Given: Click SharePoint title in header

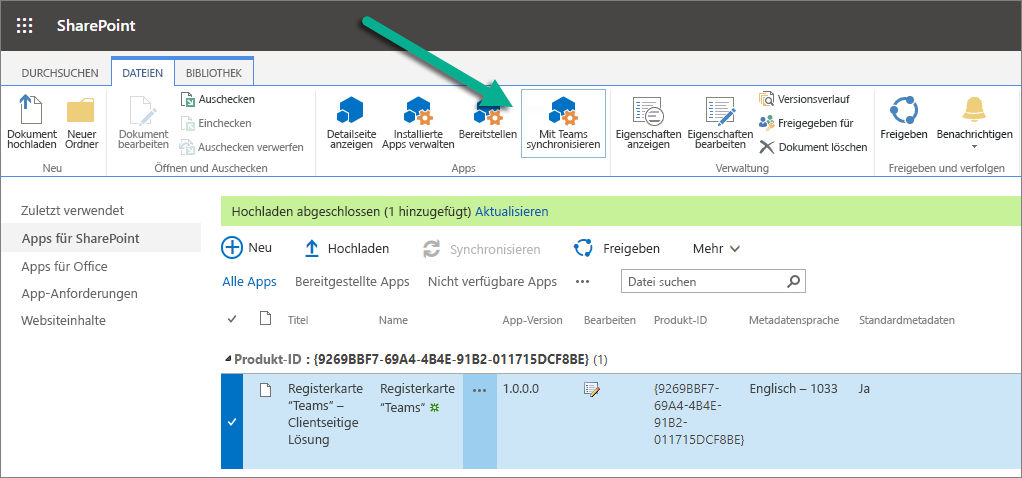Looking at the screenshot, I should tap(96, 26).
